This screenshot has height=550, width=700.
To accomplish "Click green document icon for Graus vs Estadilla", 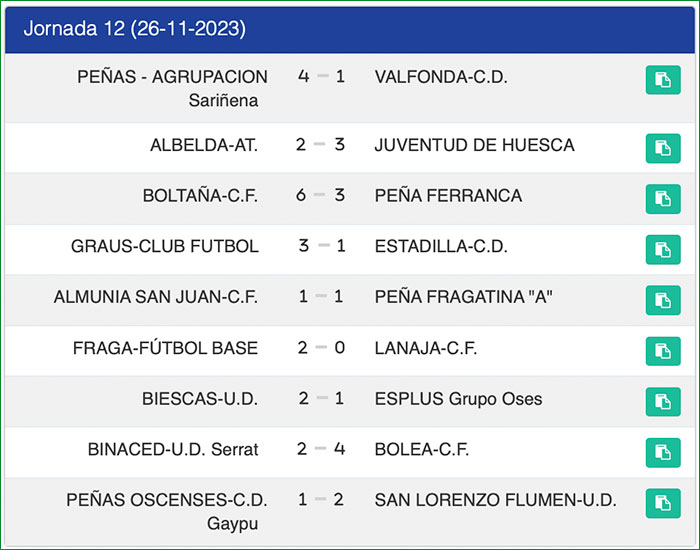I will pyautogui.click(x=663, y=248).
